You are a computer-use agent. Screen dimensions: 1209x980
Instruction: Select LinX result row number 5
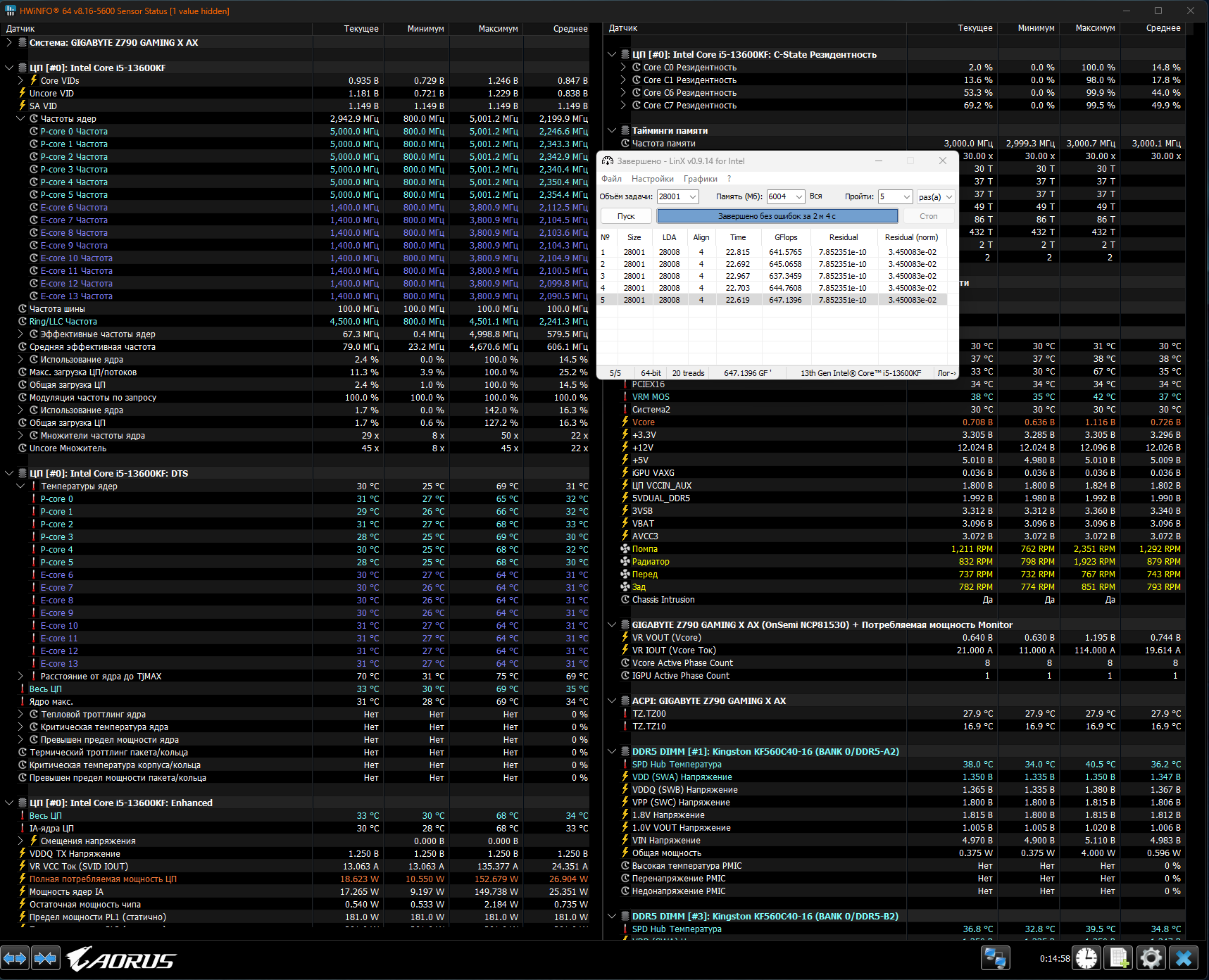pos(772,300)
